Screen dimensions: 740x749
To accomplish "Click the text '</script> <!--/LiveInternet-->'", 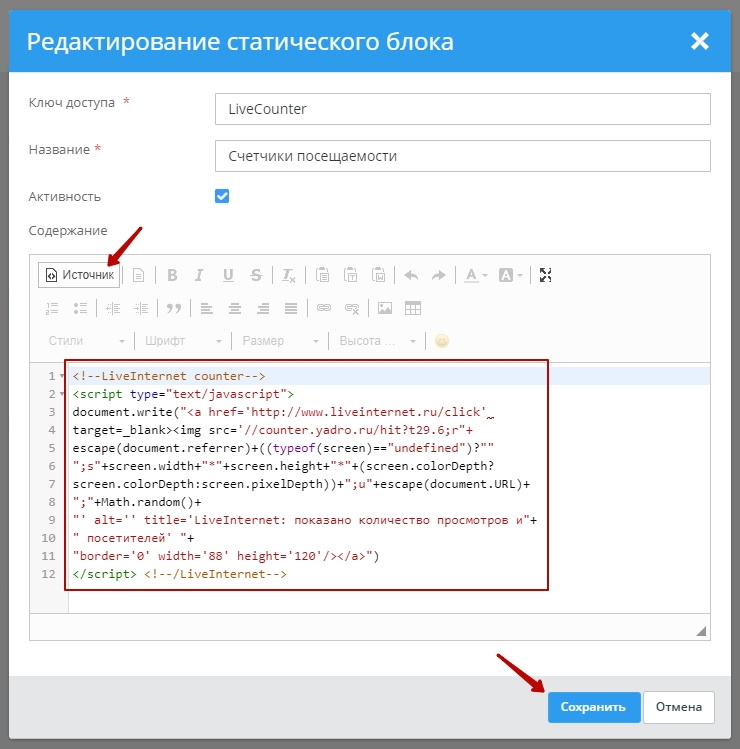I will [x=180, y=574].
